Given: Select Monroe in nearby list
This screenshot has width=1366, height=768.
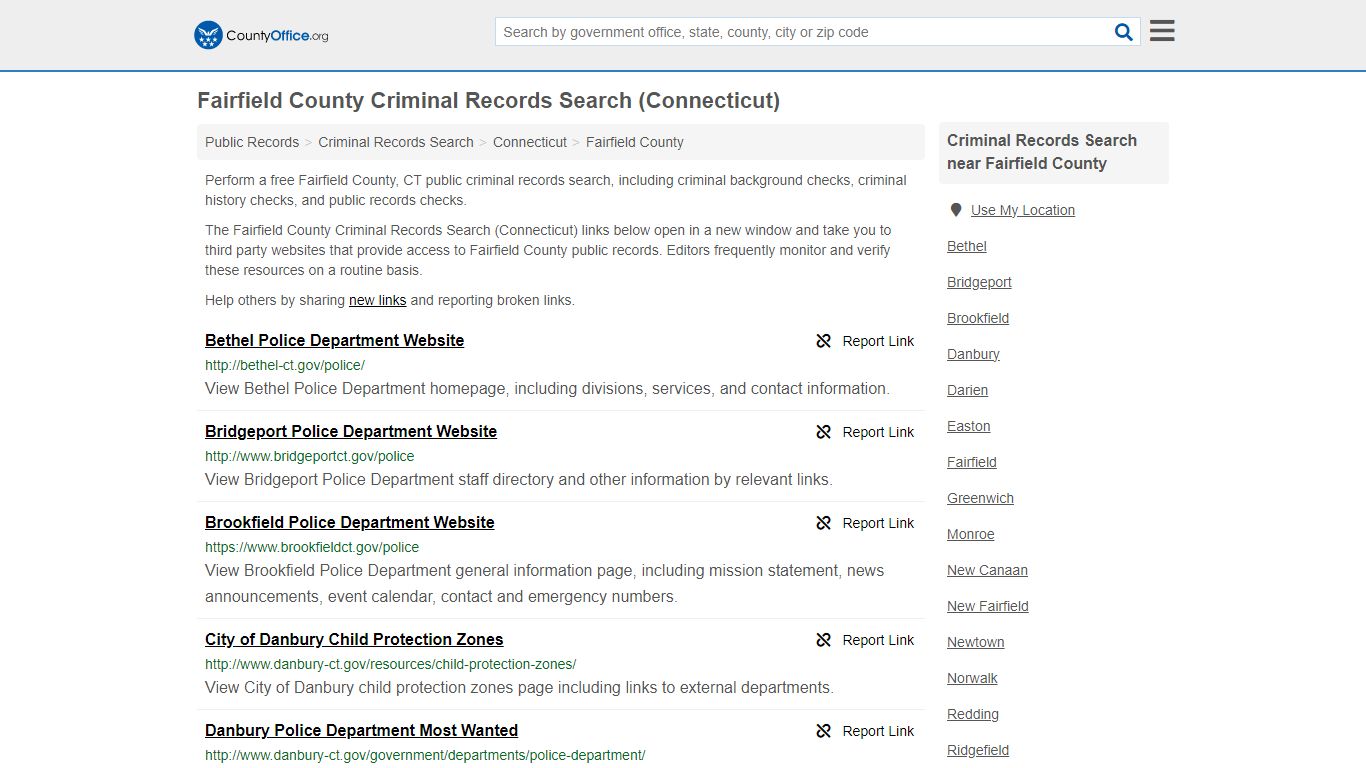Looking at the screenshot, I should pyautogui.click(x=971, y=534).
